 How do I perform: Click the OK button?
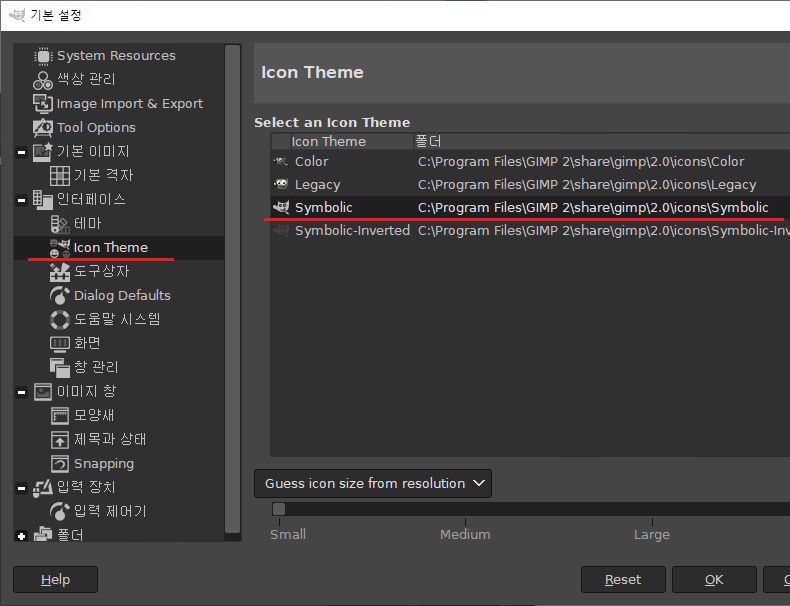pos(714,579)
